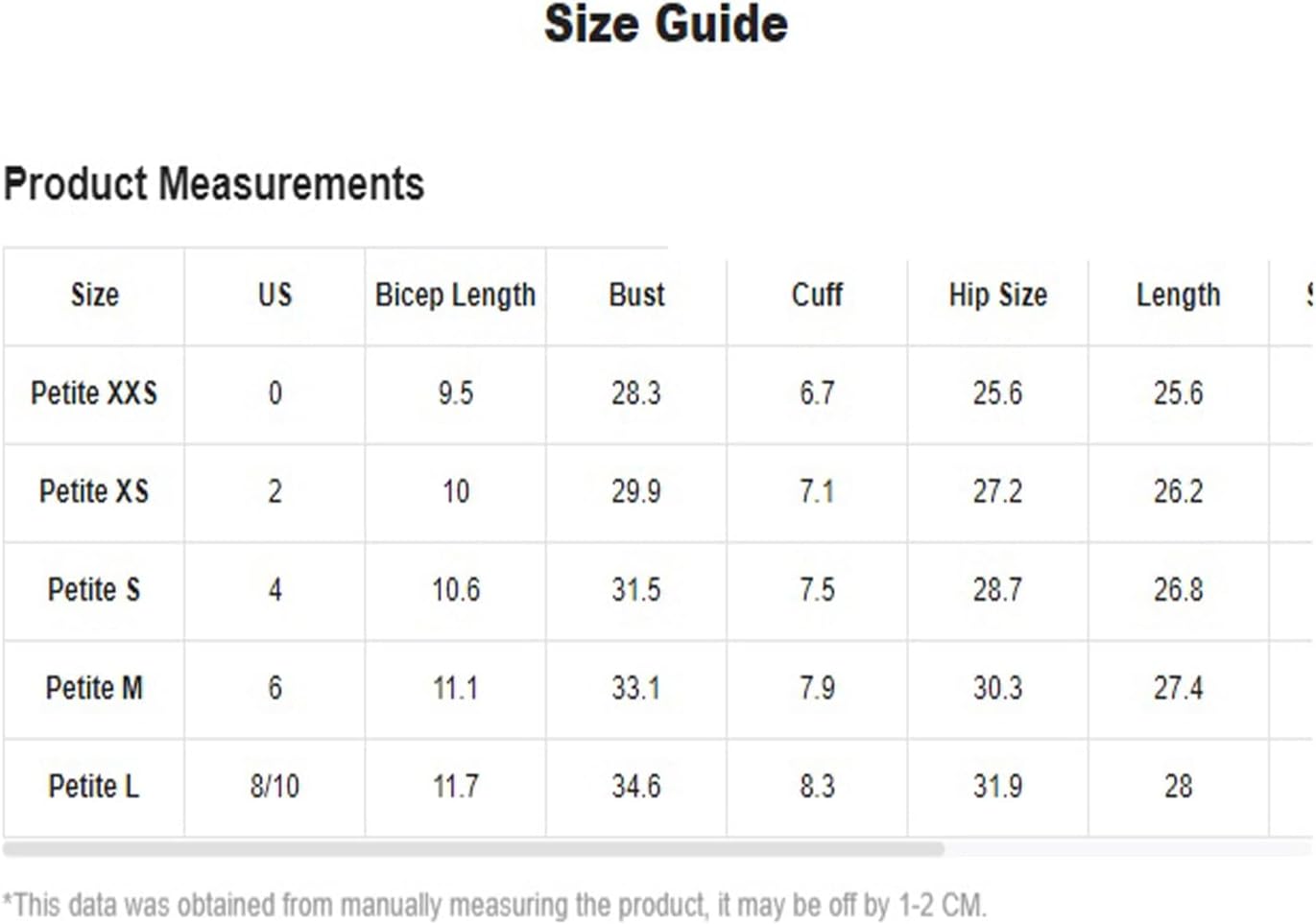Click the US column header

tap(275, 296)
